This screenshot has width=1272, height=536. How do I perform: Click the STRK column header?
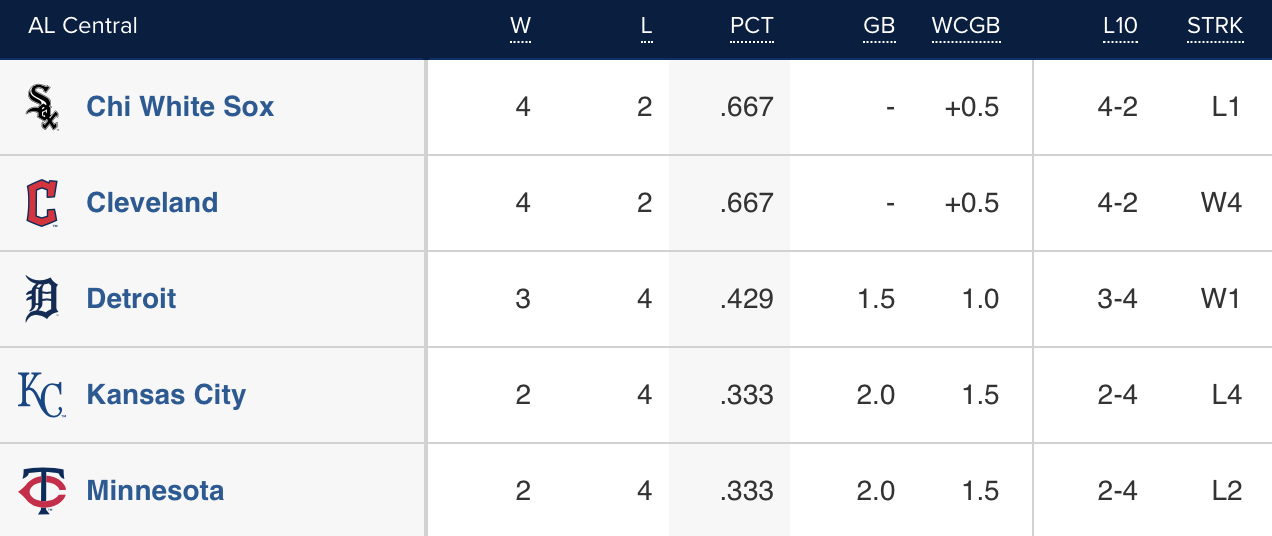pyautogui.click(x=1215, y=26)
